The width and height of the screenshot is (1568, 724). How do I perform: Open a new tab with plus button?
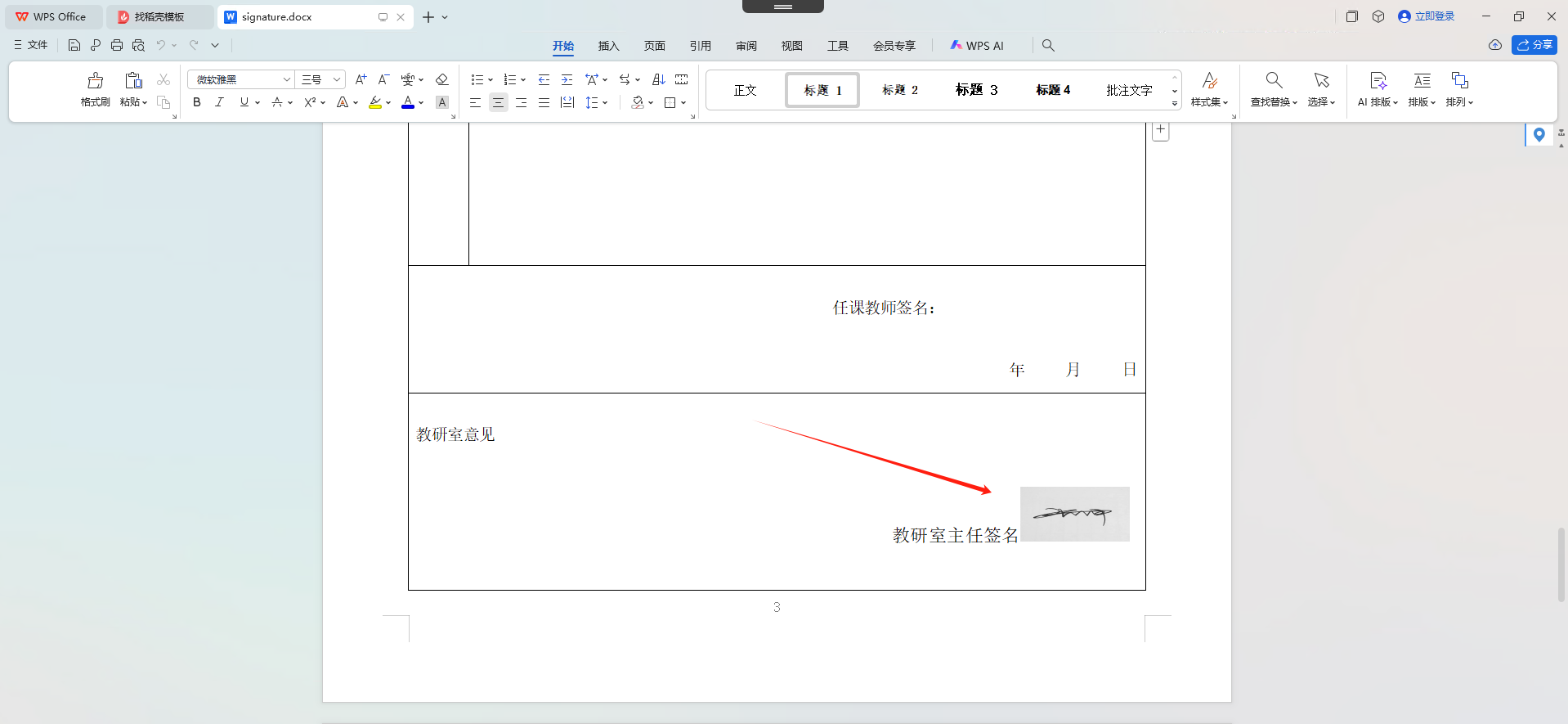point(428,16)
